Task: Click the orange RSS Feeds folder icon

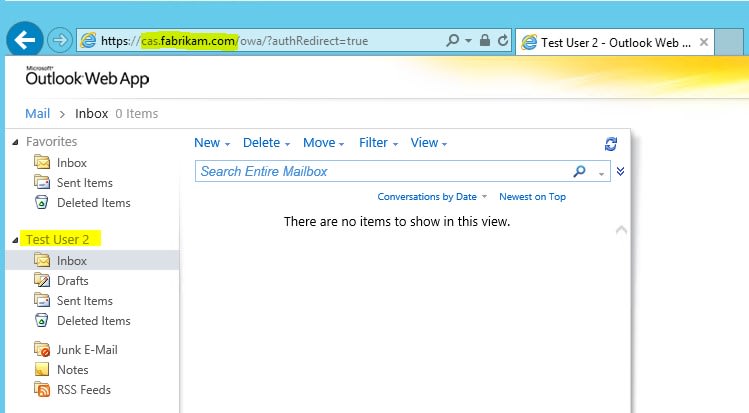Action: [42, 390]
